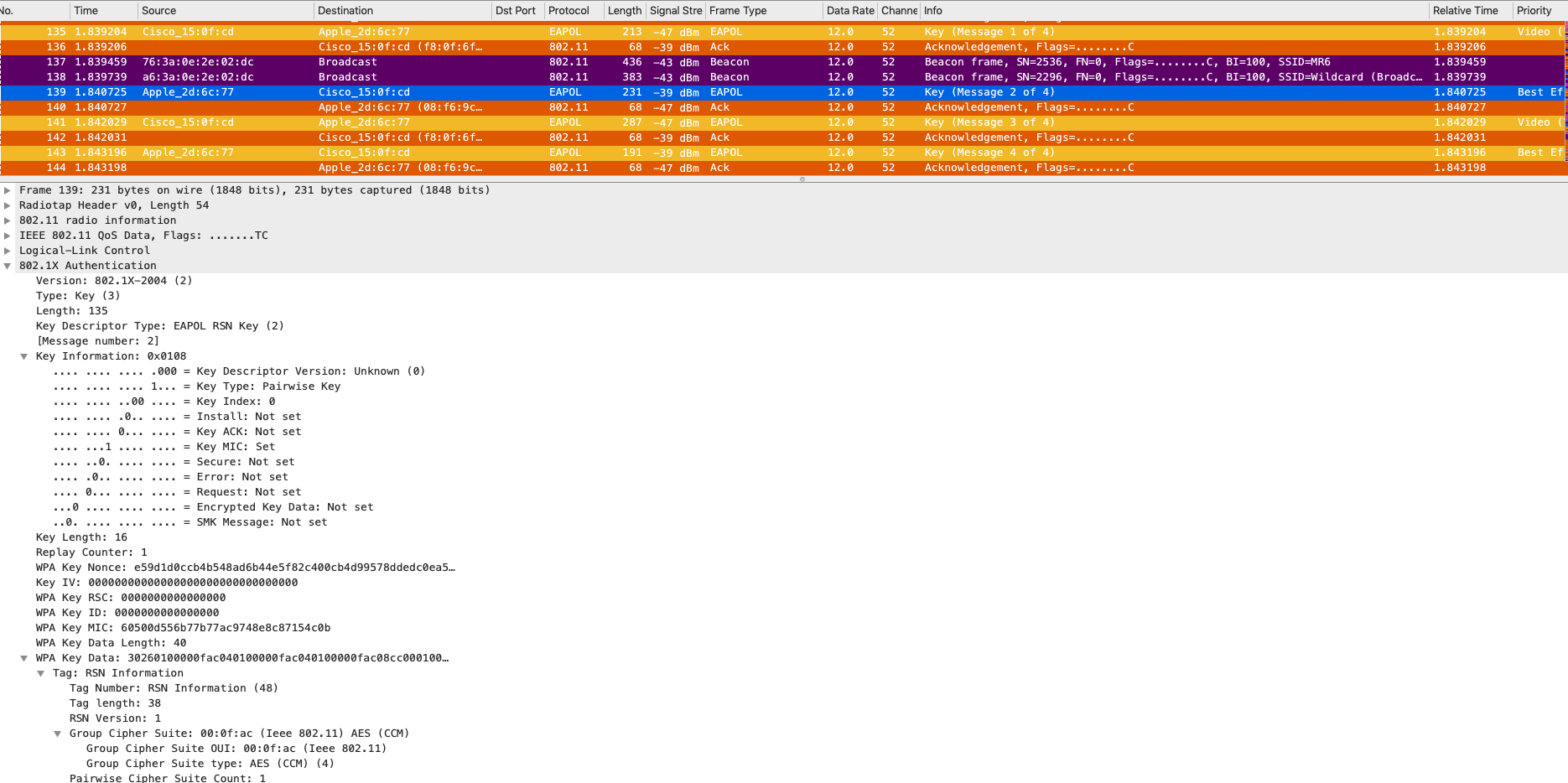The width and height of the screenshot is (1568, 783).
Task: Expand the Radiotap Header section
Action: point(8,205)
